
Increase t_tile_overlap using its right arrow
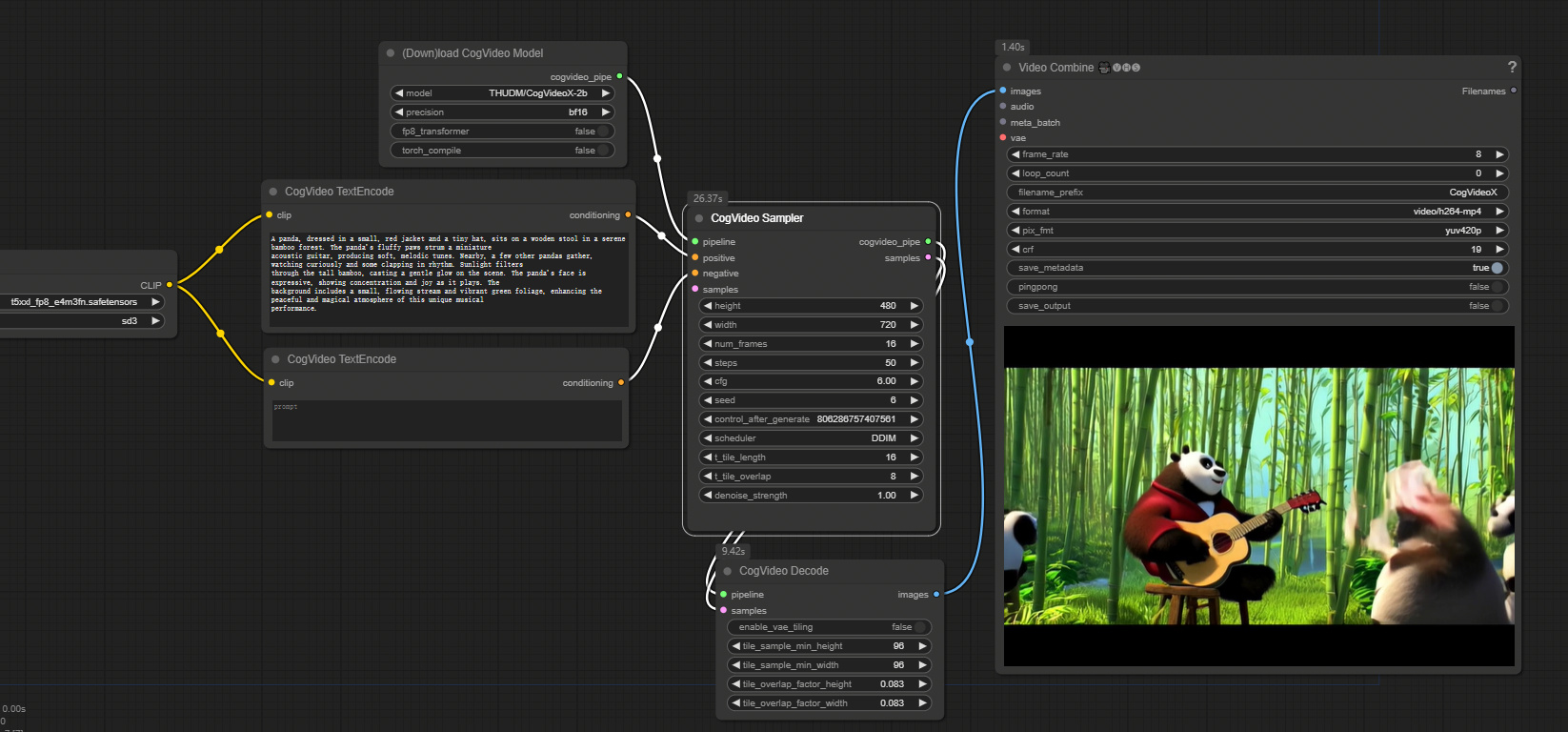pyautogui.click(x=914, y=477)
